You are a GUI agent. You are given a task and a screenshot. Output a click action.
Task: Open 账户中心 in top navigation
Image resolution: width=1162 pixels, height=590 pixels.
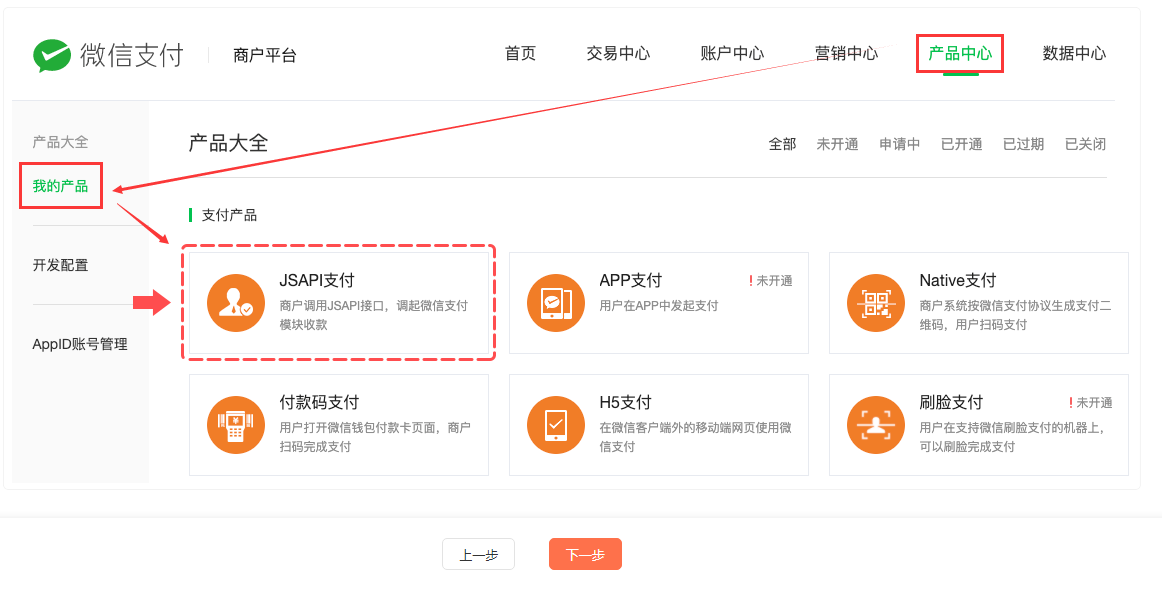(732, 53)
